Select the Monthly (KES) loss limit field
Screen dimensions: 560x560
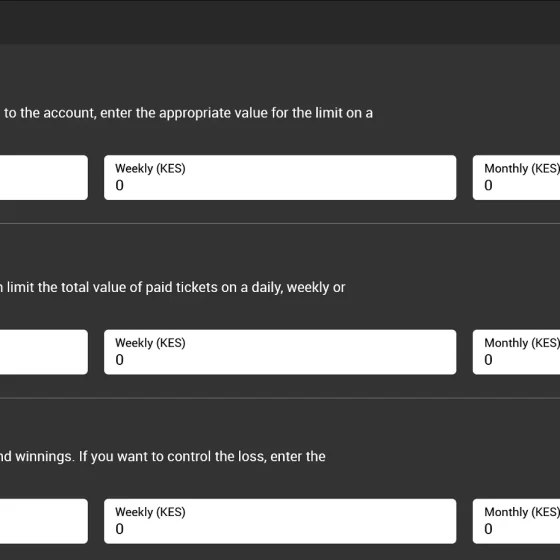click(x=516, y=521)
